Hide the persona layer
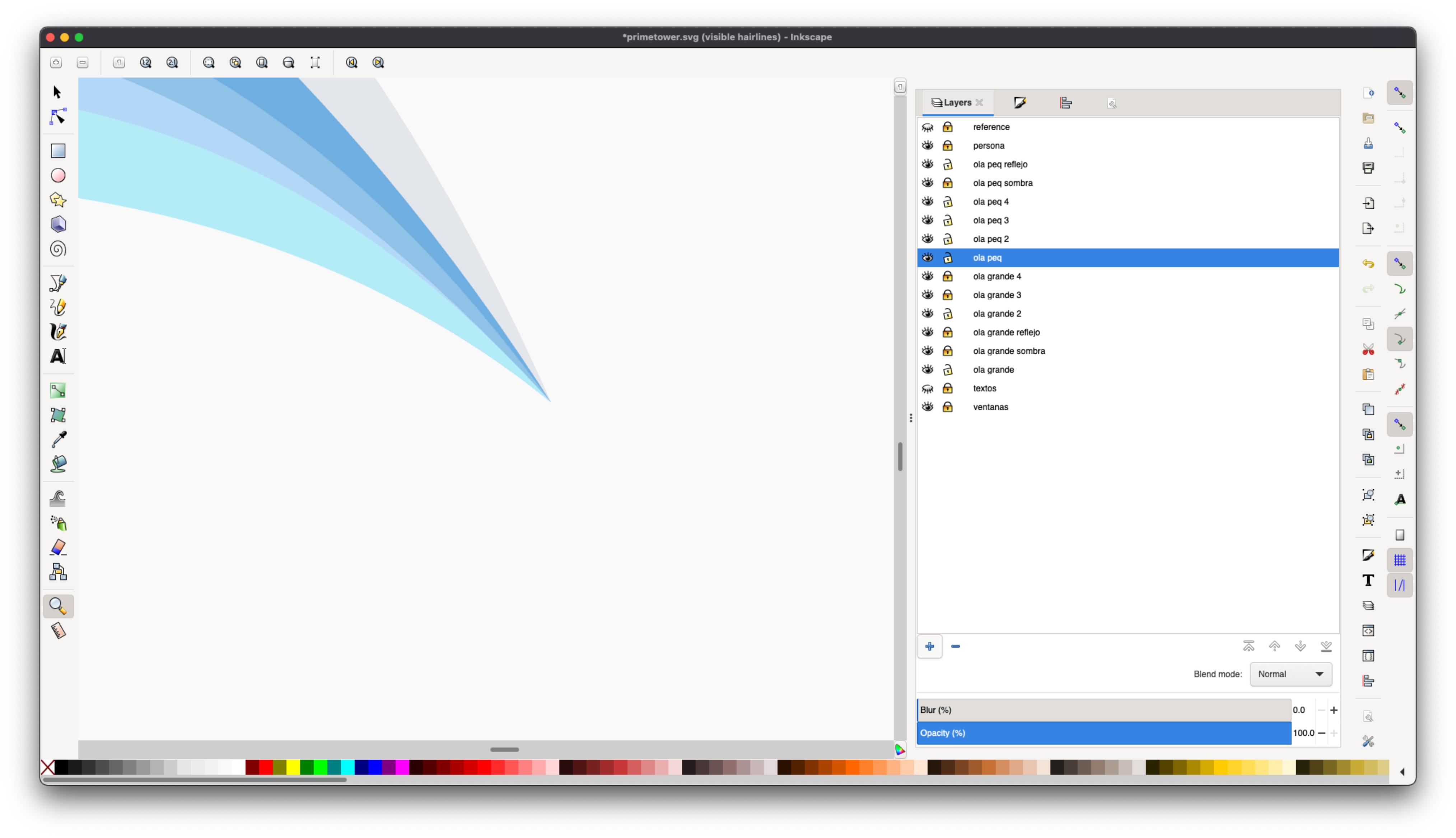This screenshot has height=838, width=1456. [x=927, y=146]
